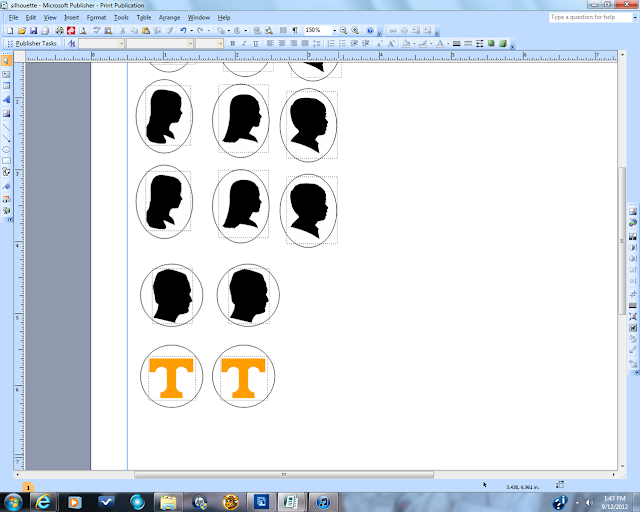Image resolution: width=640 pixels, height=512 pixels.
Task: Select the Select Objects arrow tool
Action: [x=6, y=61]
